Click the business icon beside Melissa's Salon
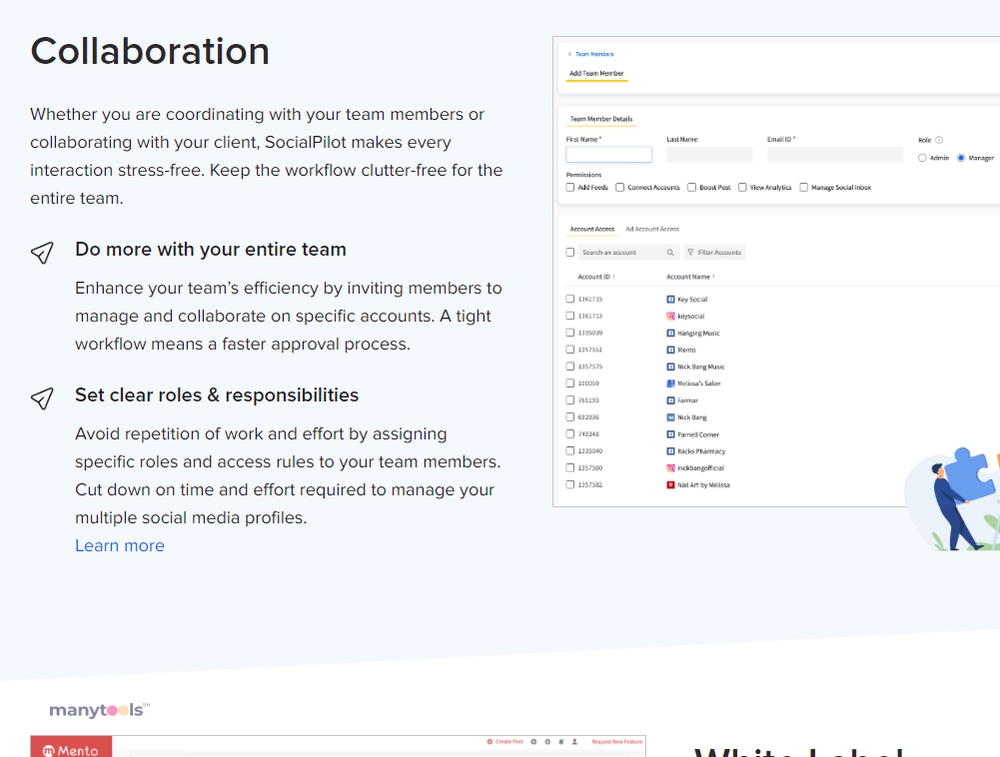The width and height of the screenshot is (1000, 757). point(670,383)
